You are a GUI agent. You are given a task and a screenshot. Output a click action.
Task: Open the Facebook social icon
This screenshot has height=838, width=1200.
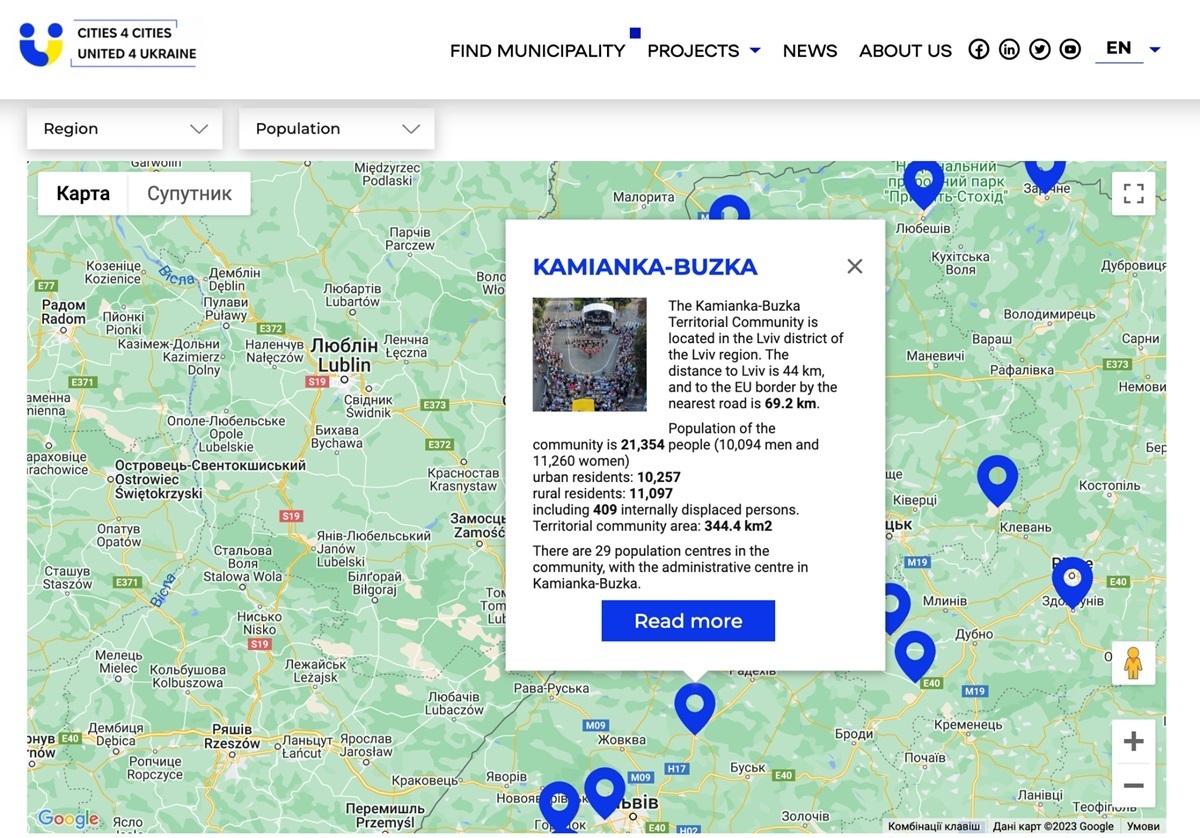point(979,50)
